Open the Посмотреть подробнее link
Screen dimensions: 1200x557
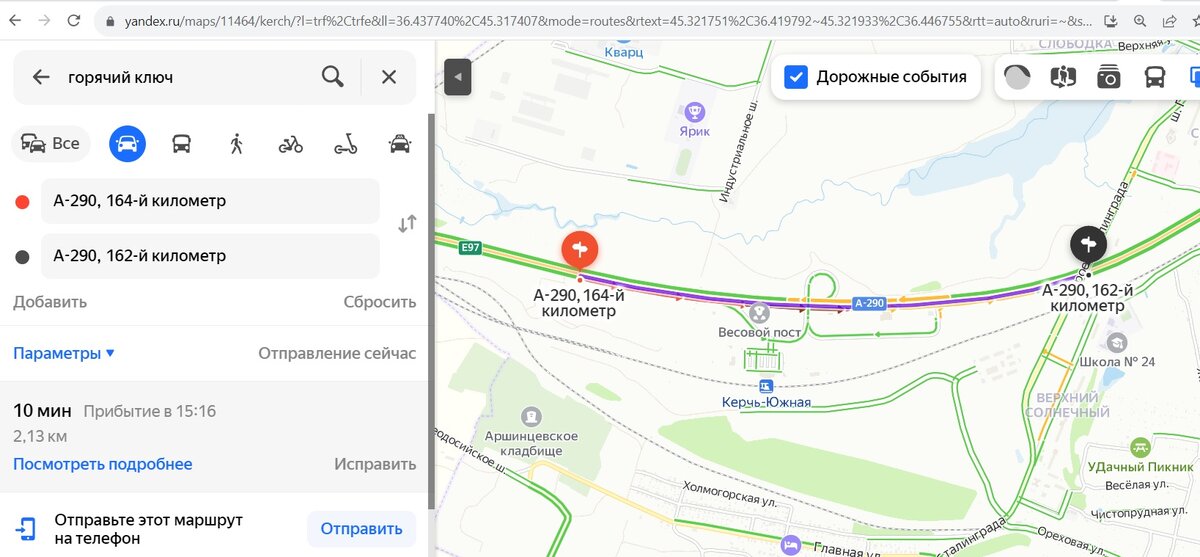[x=103, y=464]
